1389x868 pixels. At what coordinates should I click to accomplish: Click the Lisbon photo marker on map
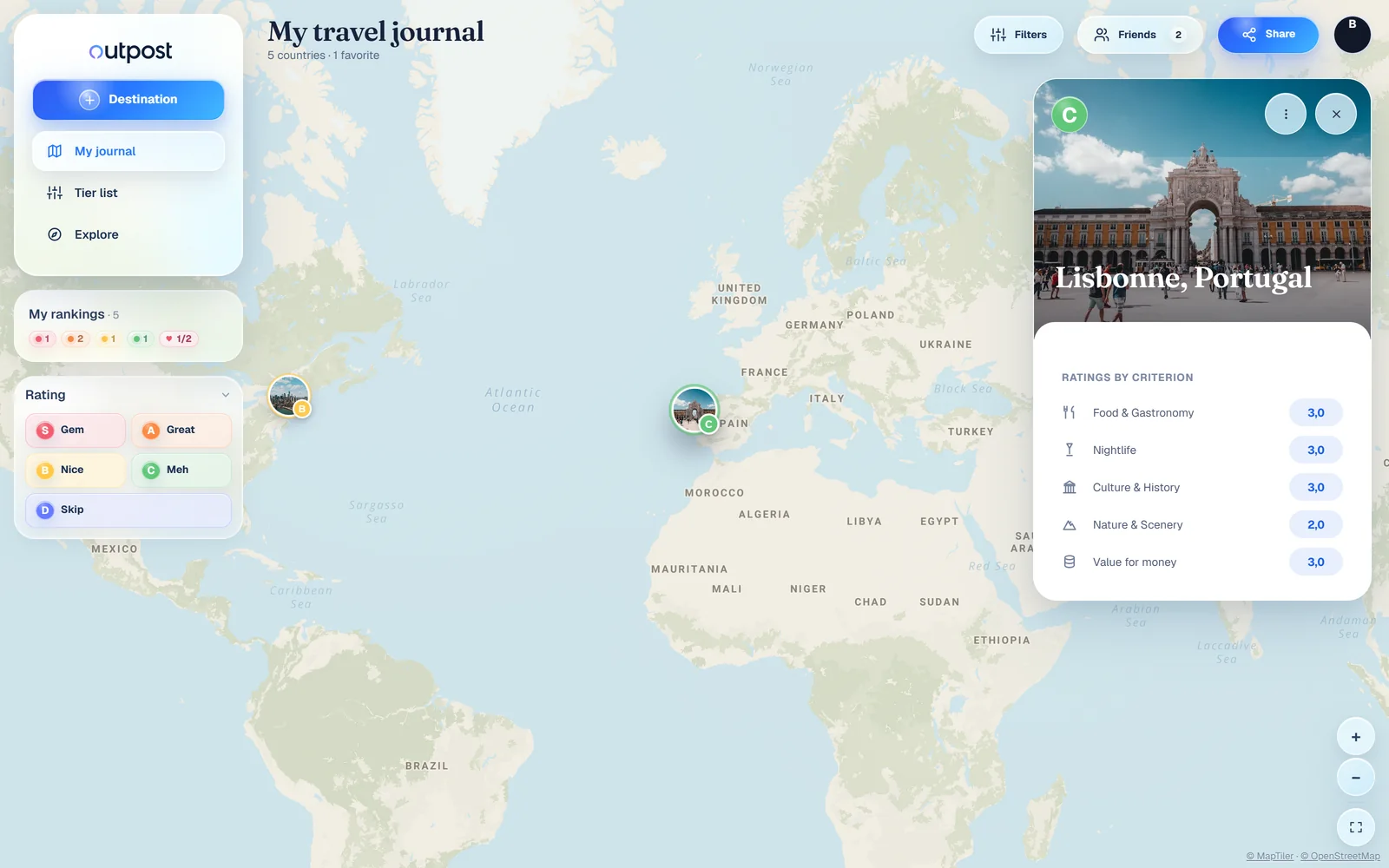tap(694, 409)
